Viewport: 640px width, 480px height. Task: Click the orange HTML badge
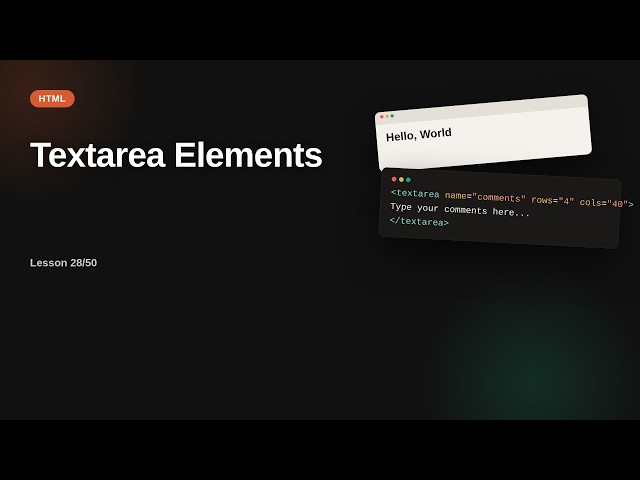pyautogui.click(x=52, y=99)
